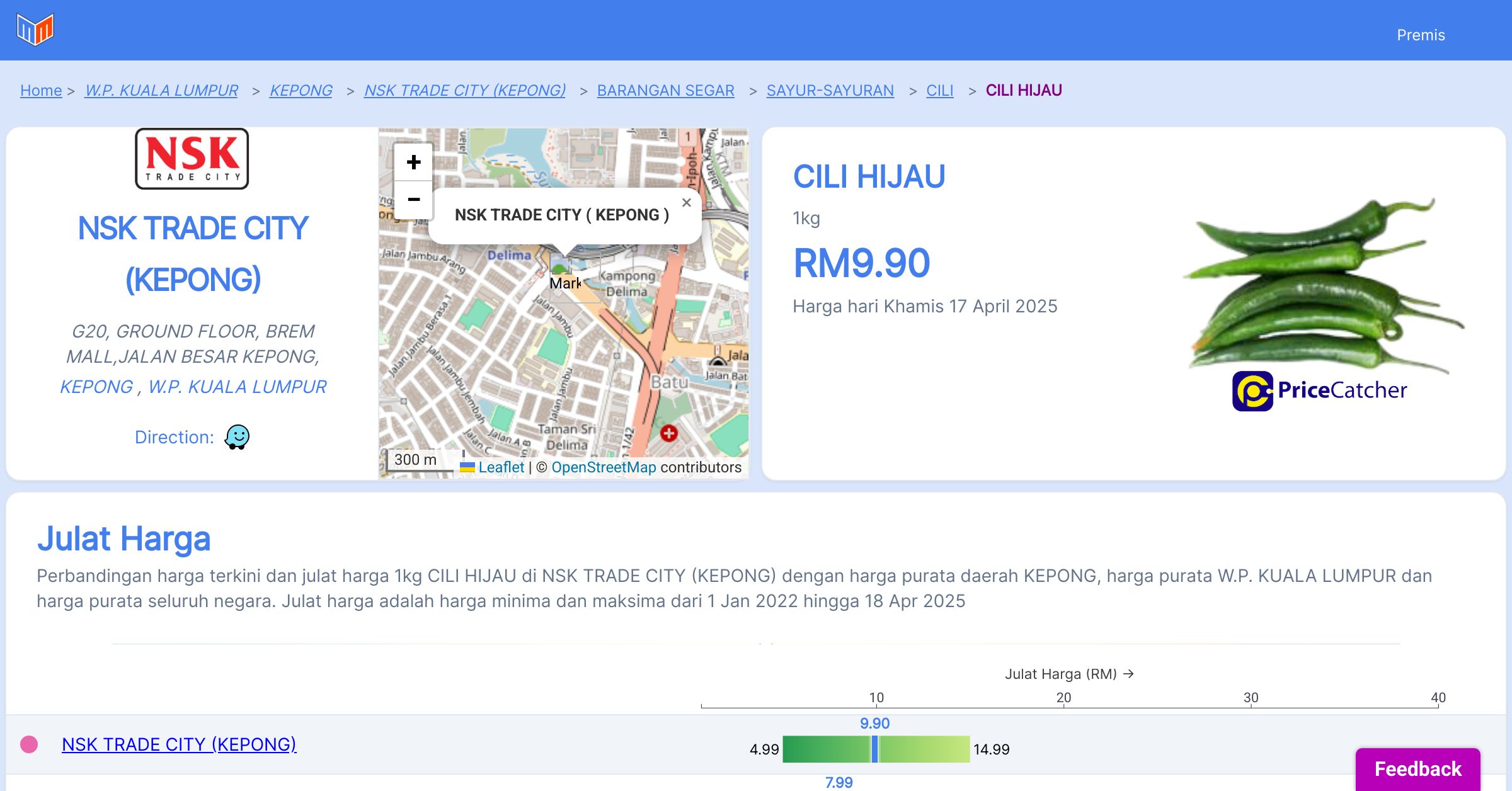Navigate to KEPONG breadcrumb
Screen dimensions: 1512x791
point(301,91)
